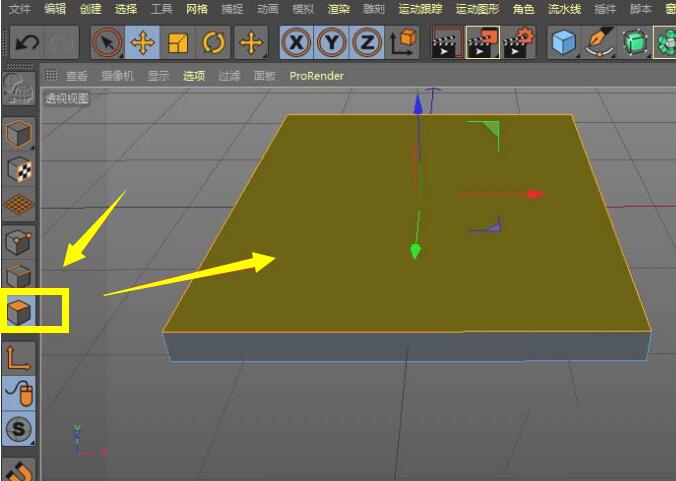Open the 角色 menu

point(523,9)
